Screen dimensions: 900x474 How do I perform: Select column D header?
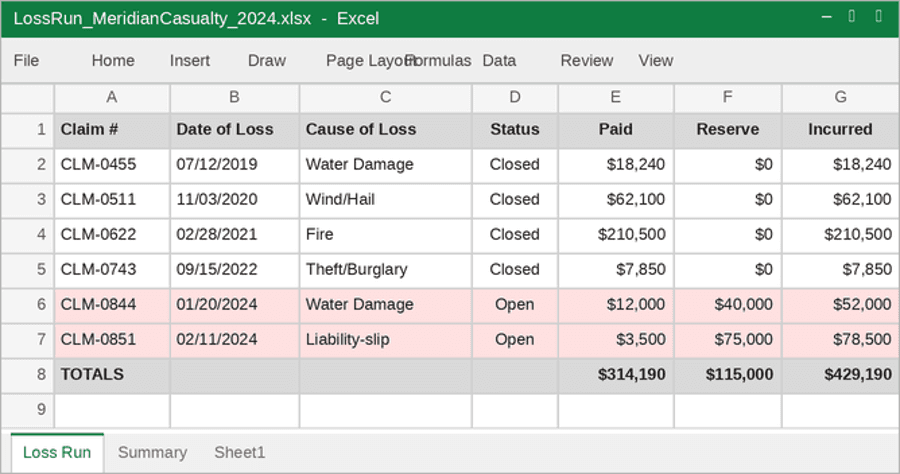click(x=515, y=98)
